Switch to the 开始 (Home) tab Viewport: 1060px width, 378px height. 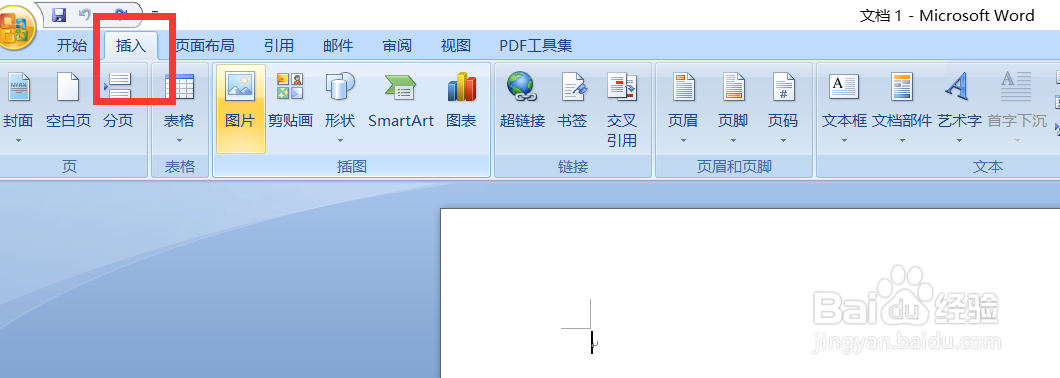[x=72, y=45]
